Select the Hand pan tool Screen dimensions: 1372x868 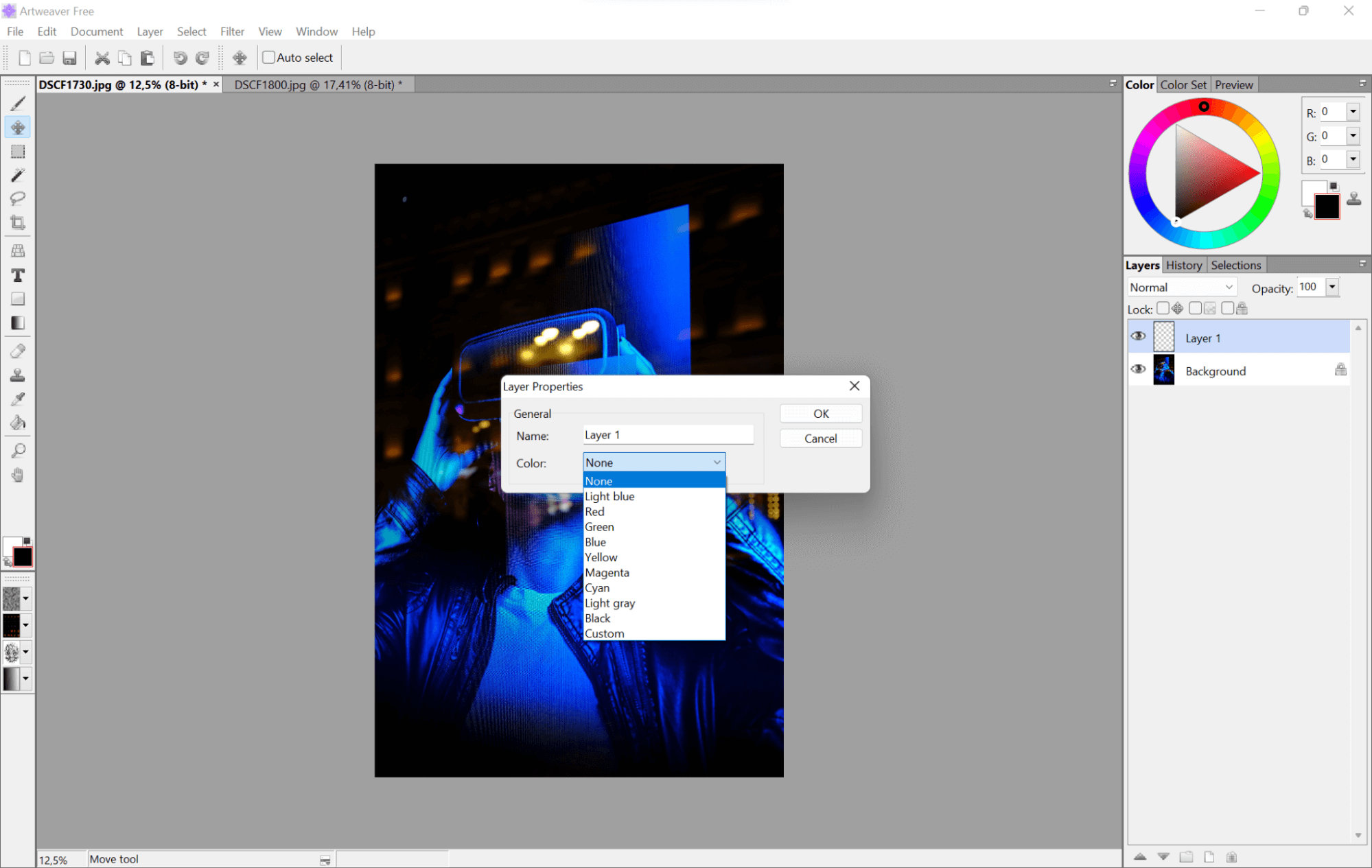[x=18, y=475]
